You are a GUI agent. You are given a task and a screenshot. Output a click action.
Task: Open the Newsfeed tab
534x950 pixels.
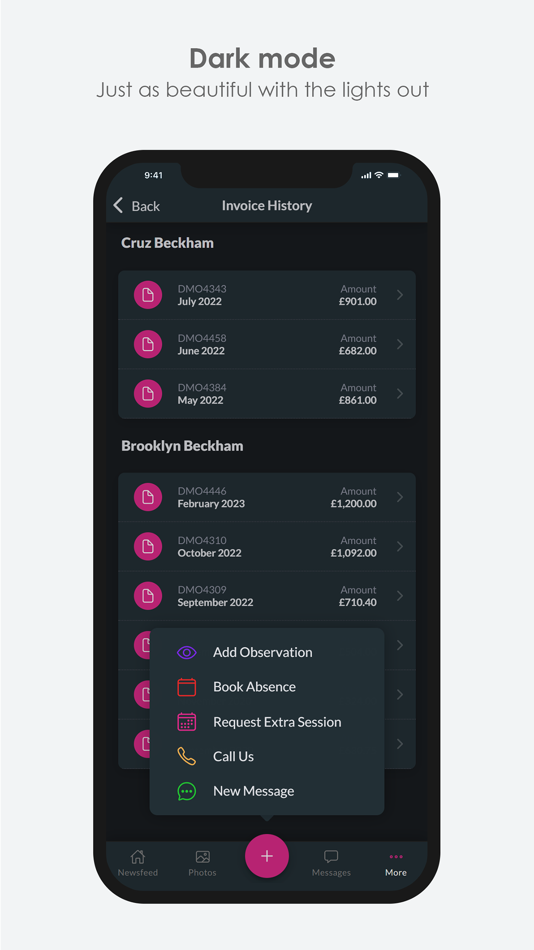tap(138, 863)
